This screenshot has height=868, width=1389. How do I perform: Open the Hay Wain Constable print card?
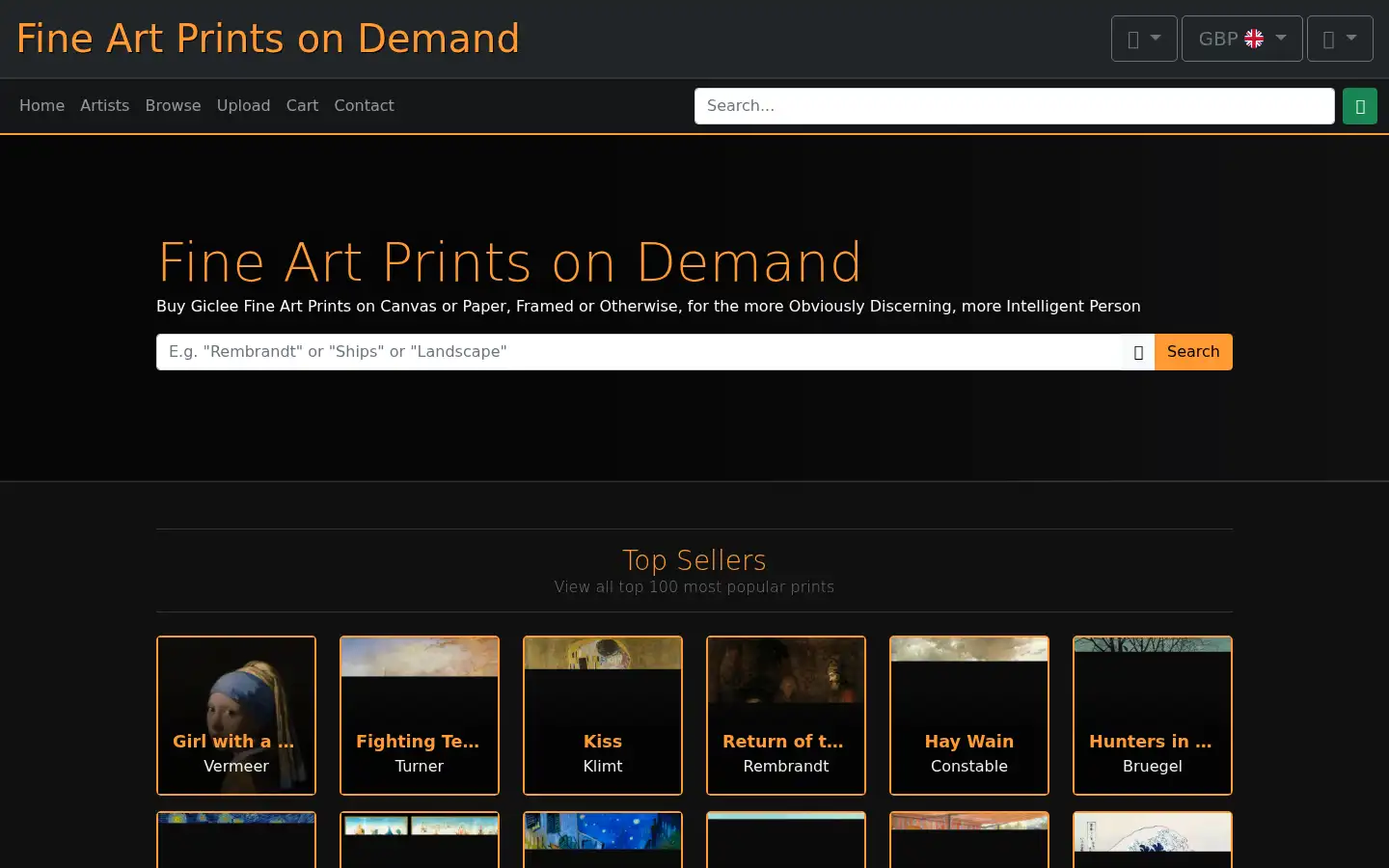[969, 716]
